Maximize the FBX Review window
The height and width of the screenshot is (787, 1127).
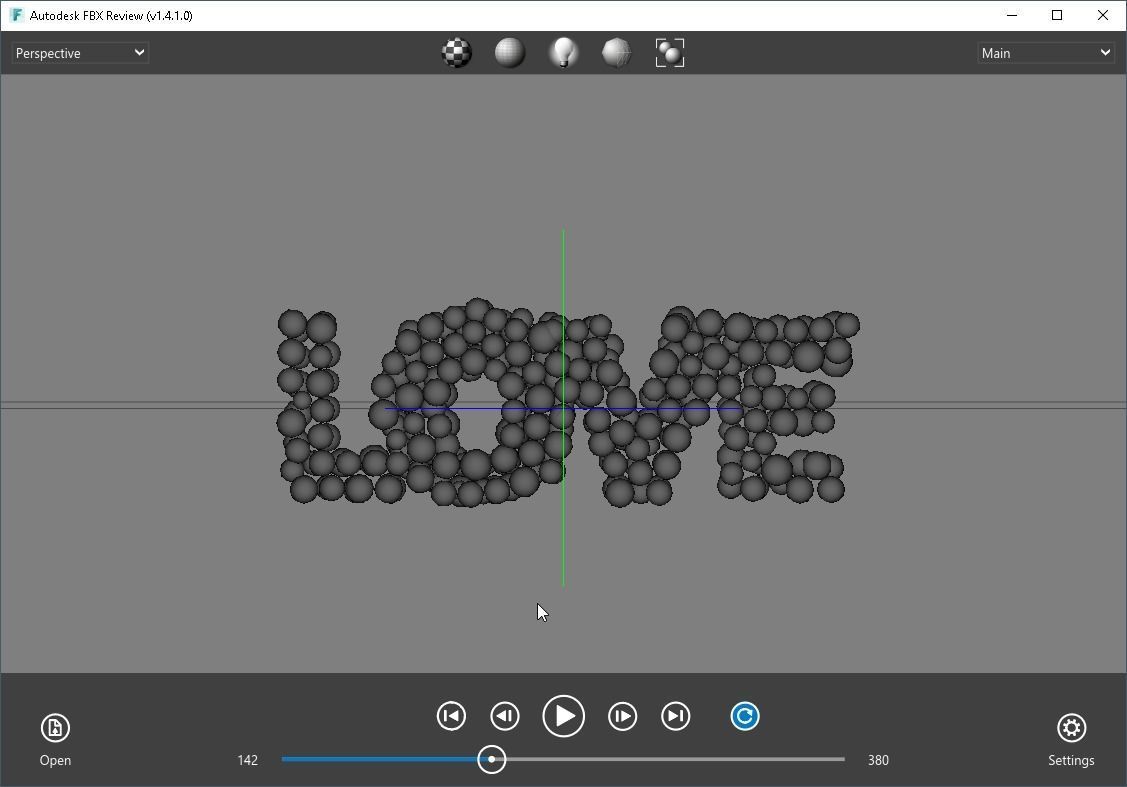pos(1057,15)
